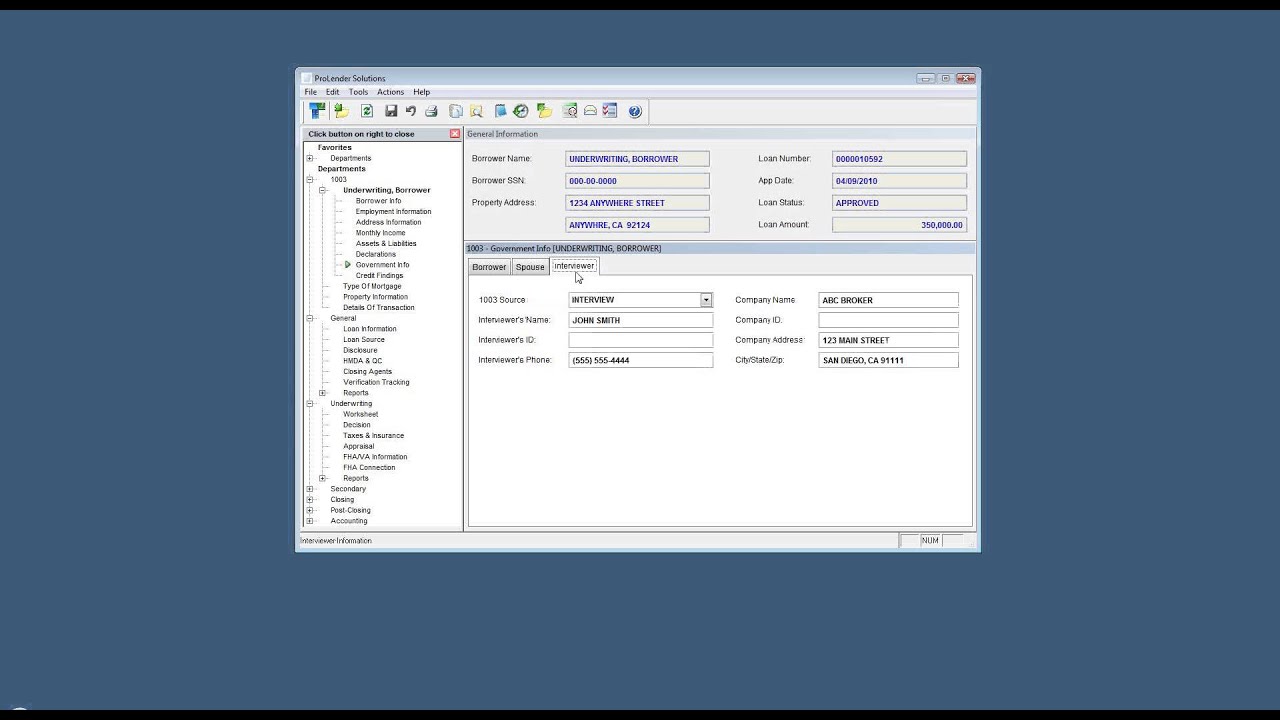
Task: Collapse the Underwriting, Borrower node
Action: 323,190
